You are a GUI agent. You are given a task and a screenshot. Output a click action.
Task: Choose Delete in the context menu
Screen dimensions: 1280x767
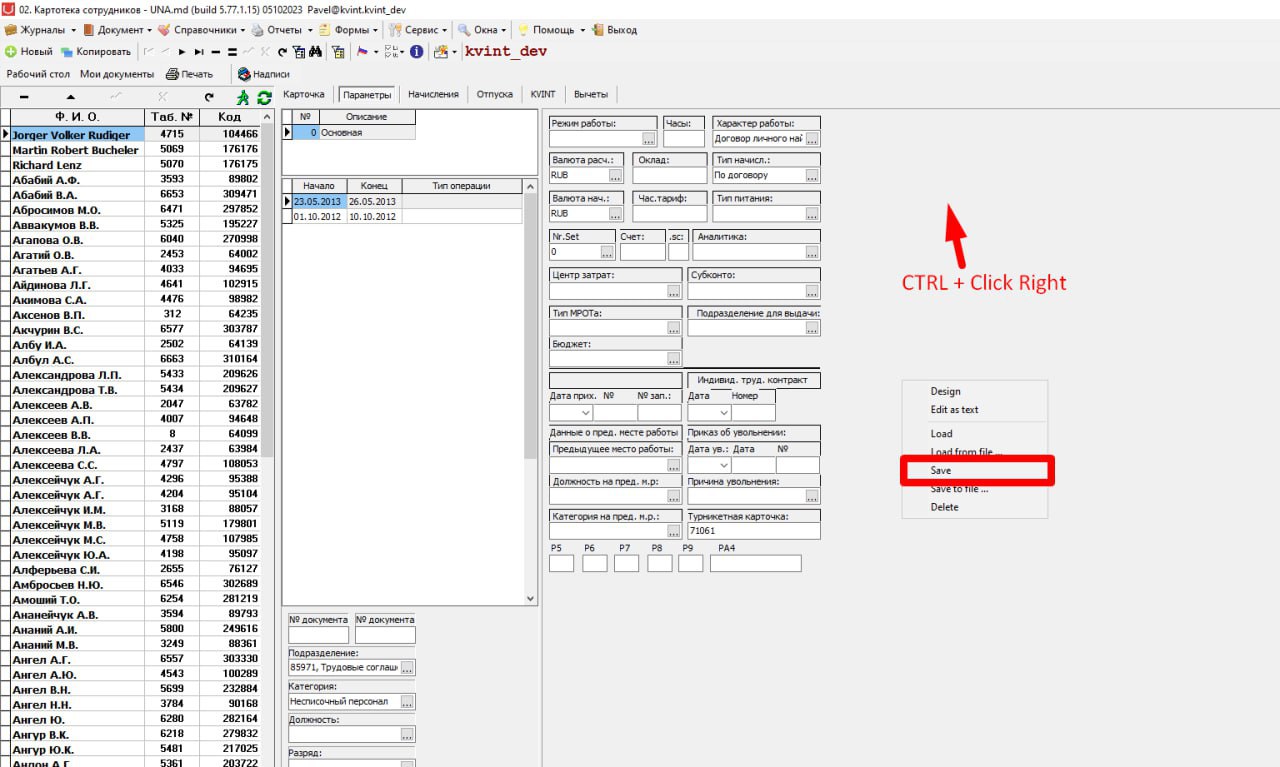(944, 507)
